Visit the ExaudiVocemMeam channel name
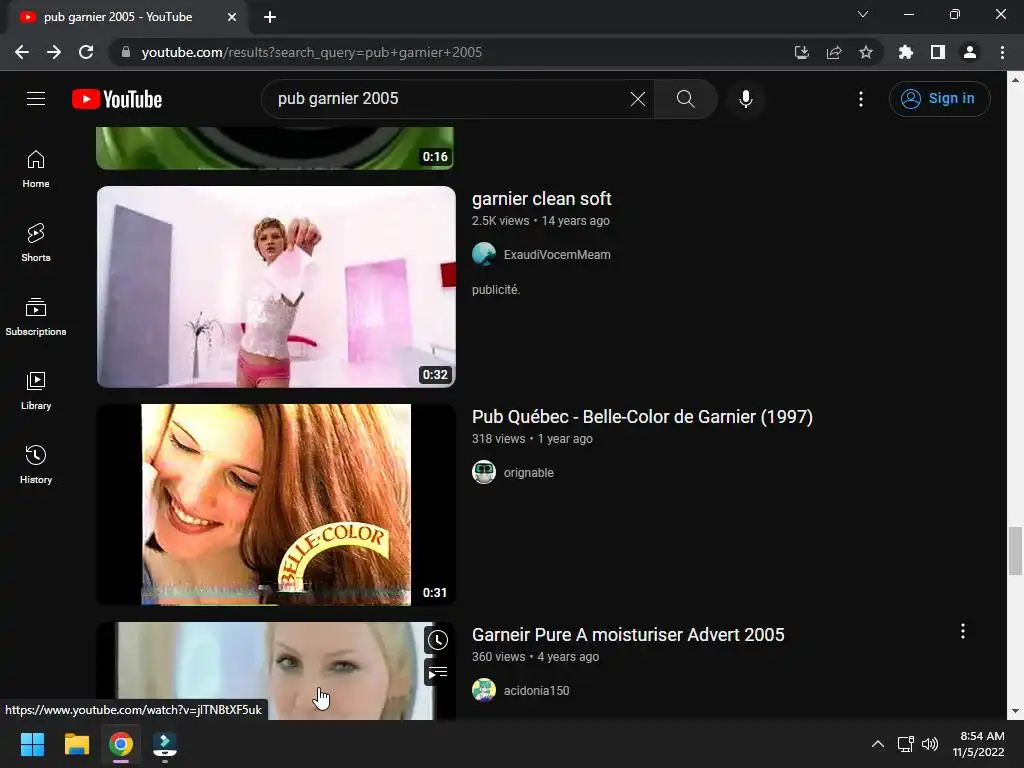 coord(557,255)
